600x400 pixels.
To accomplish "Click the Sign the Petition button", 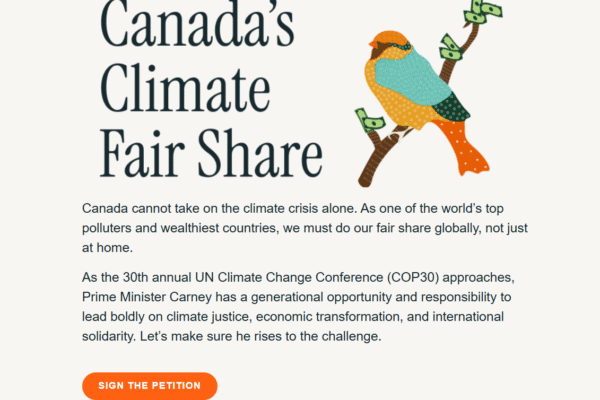I will (150, 385).
